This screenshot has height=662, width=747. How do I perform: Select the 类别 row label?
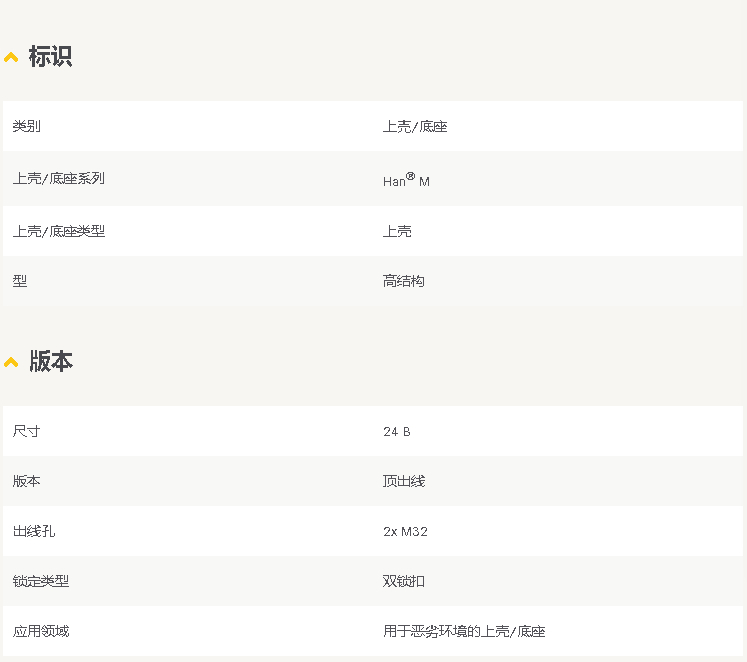[27, 126]
